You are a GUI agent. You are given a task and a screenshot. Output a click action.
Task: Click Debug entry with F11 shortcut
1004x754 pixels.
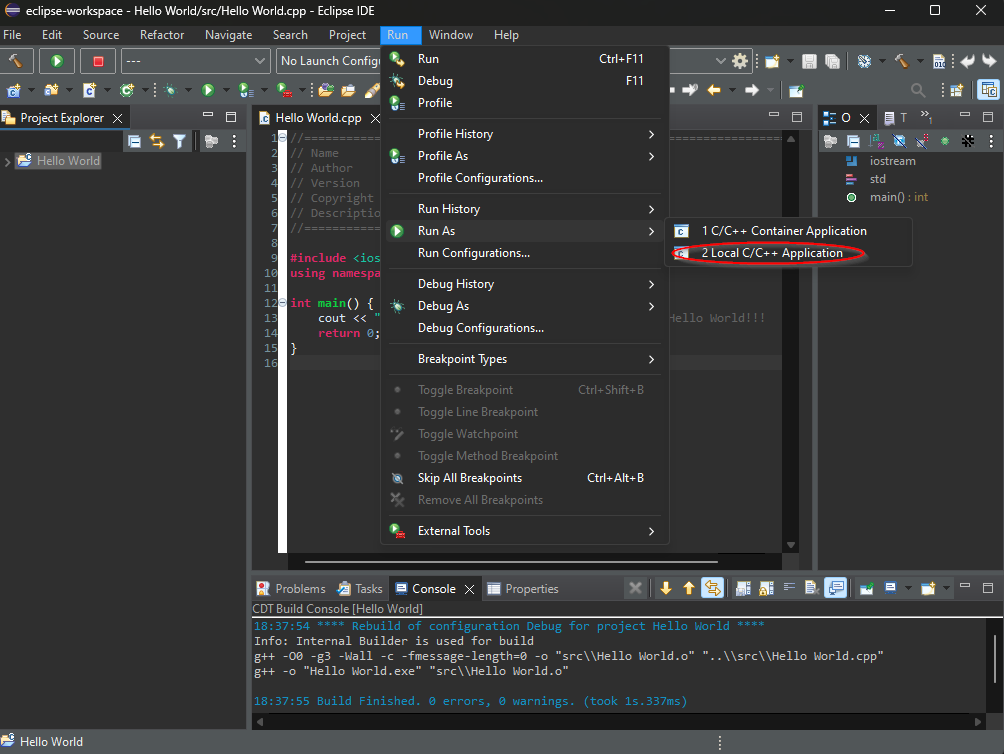tap(525, 81)
